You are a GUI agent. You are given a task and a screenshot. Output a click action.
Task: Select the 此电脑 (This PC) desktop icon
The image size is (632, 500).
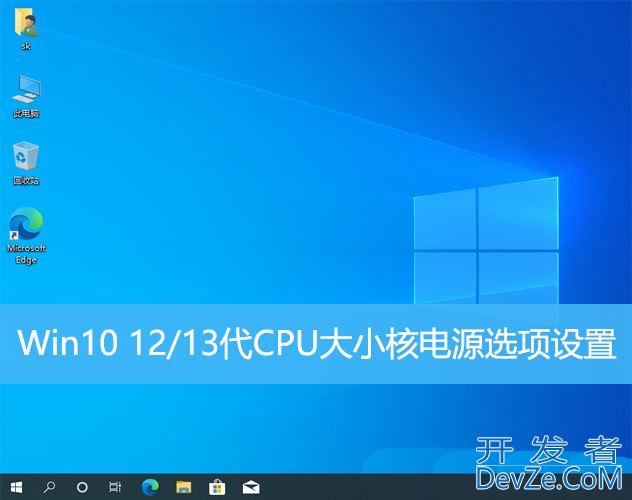click(x=26, y=90)
